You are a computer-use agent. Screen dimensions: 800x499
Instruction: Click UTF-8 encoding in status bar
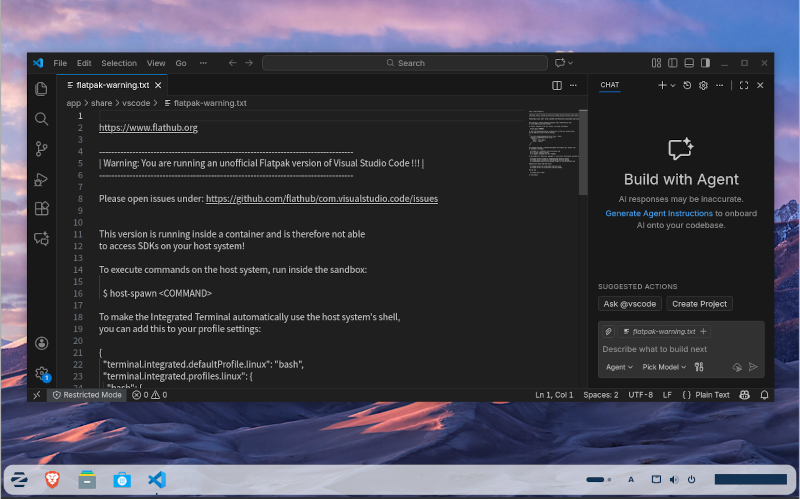click(x=640, y=395)
